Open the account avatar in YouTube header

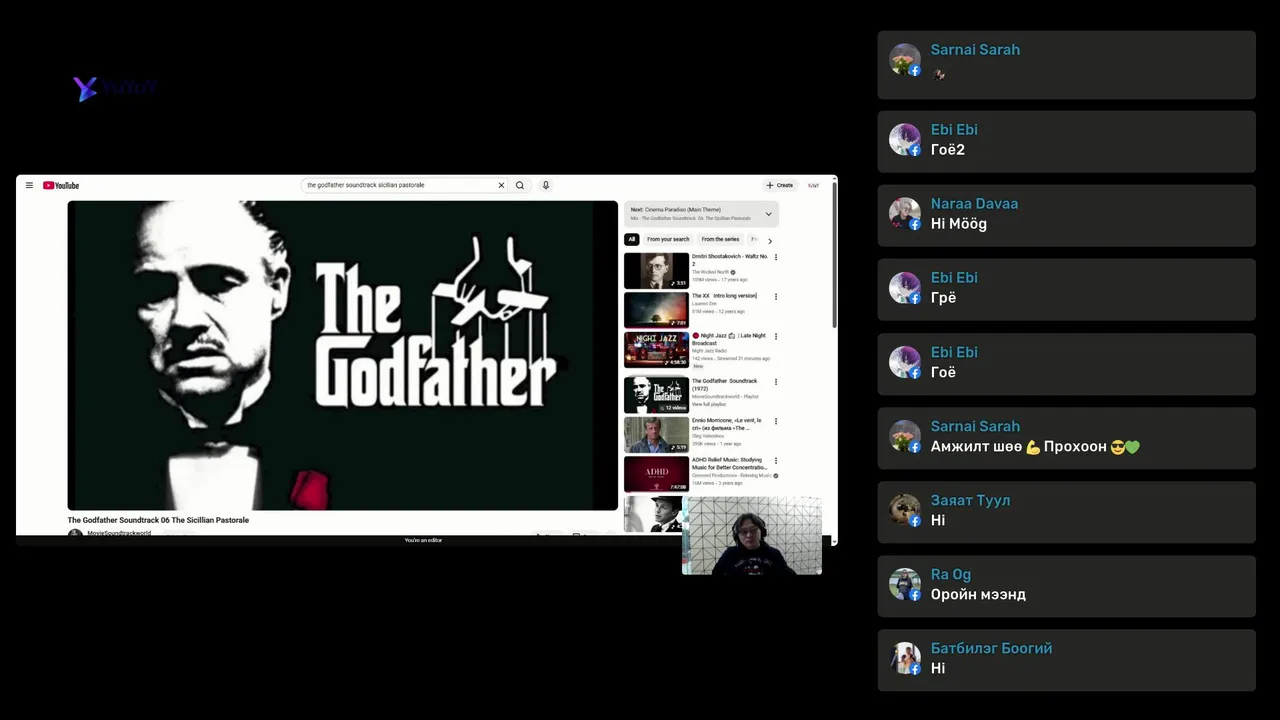(814, 185)
